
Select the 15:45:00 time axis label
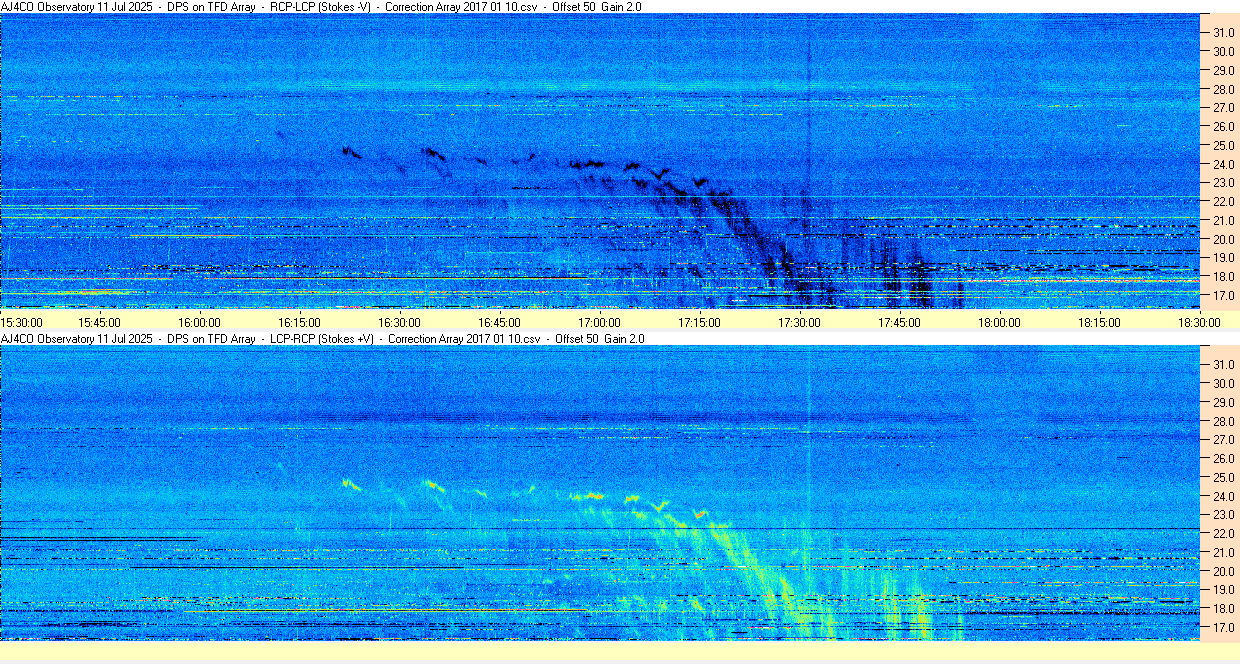pyautogui.click(x=99, y=322)
